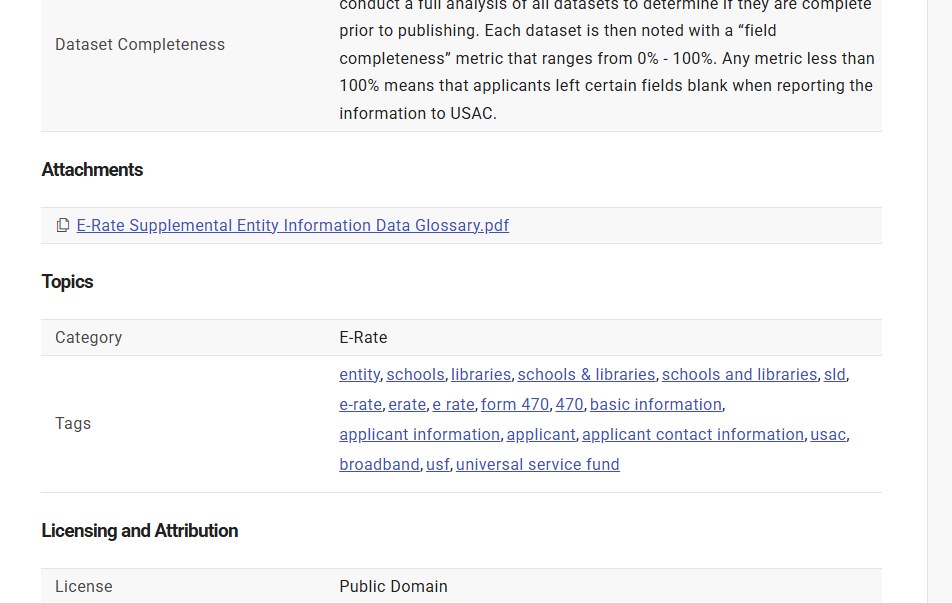The image size is (952, 603).
Task: Click the vertical scrollbar track on the right
Action: coord(939,300)
